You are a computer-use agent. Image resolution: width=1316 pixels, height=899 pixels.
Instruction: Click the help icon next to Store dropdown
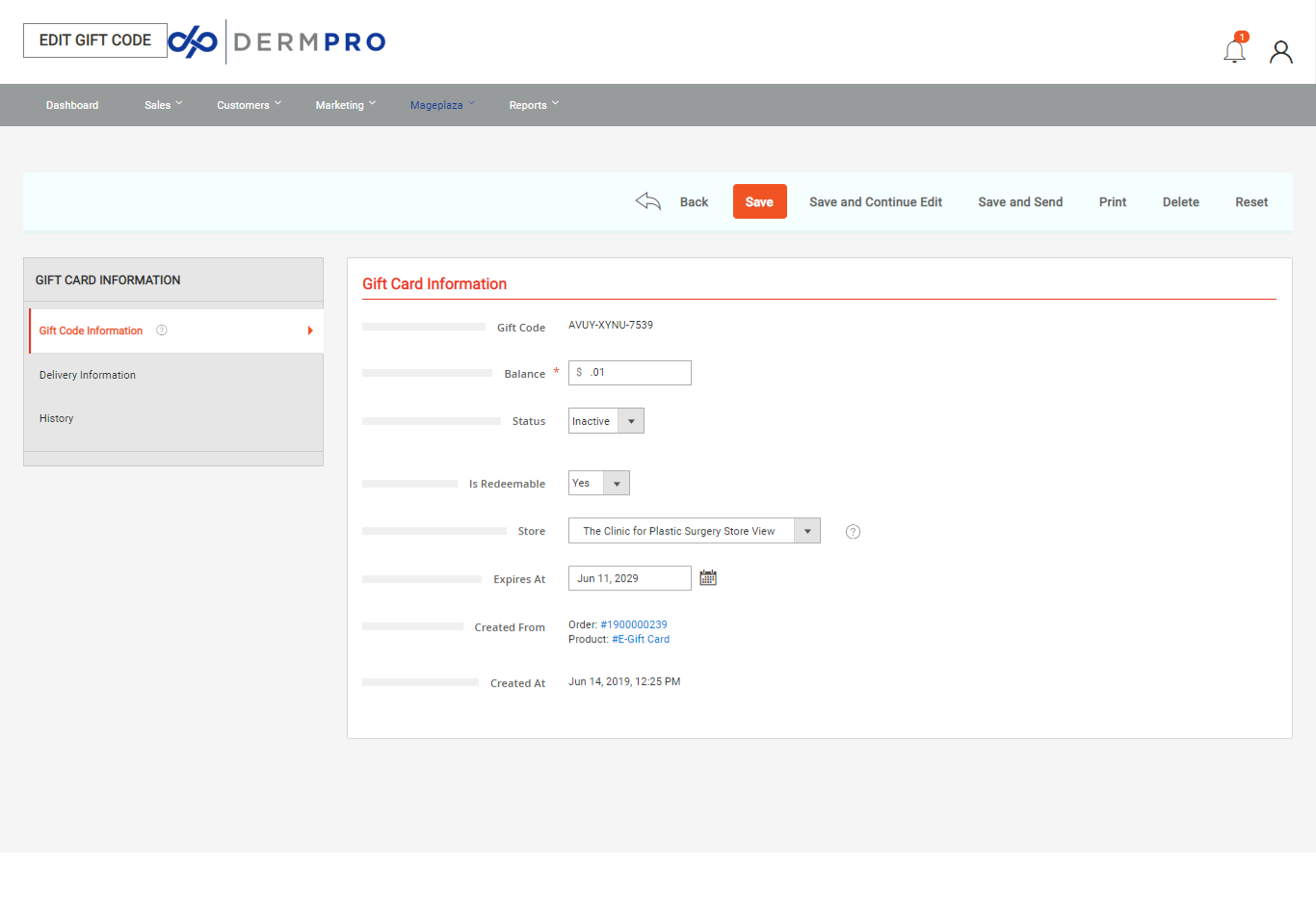tap(852, 531)
